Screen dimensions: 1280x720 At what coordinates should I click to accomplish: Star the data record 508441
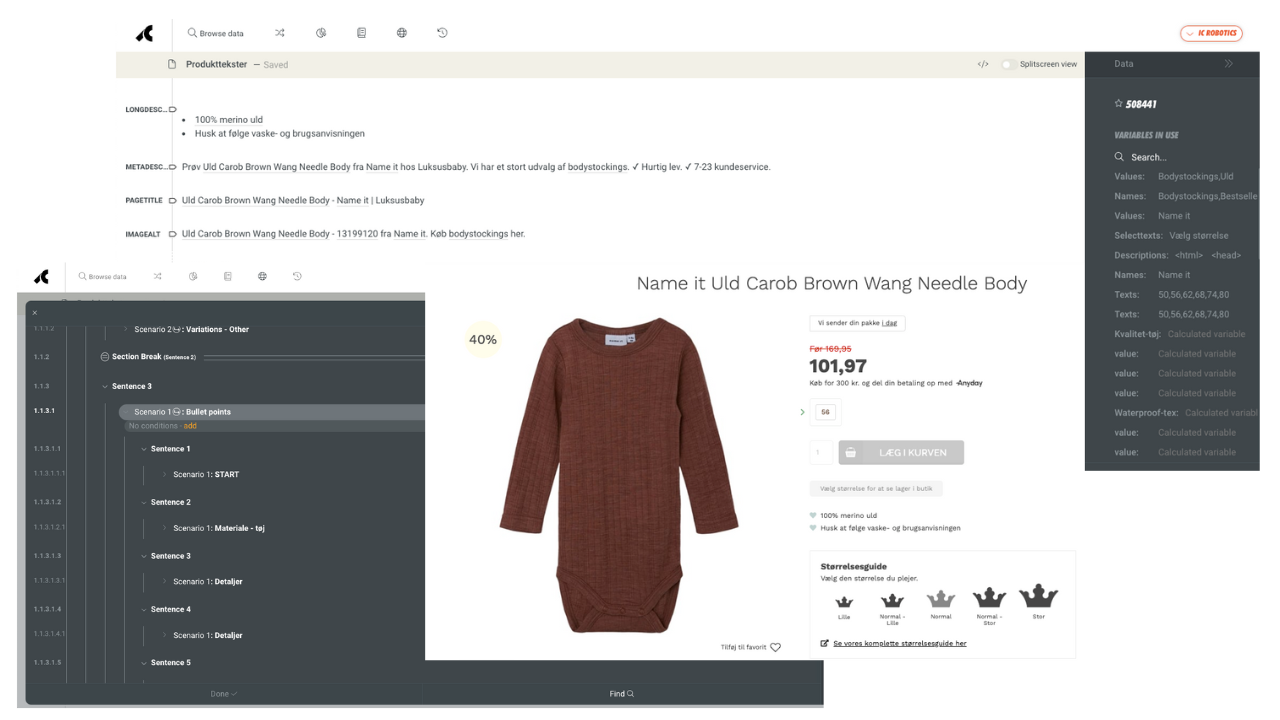pos(1119,104)
